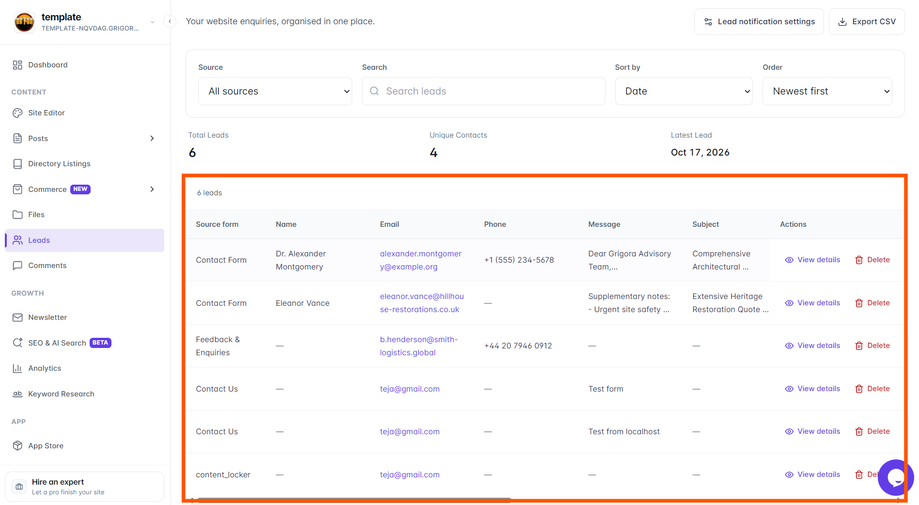Expand the Commerce submenu chevron

(152, 189)
